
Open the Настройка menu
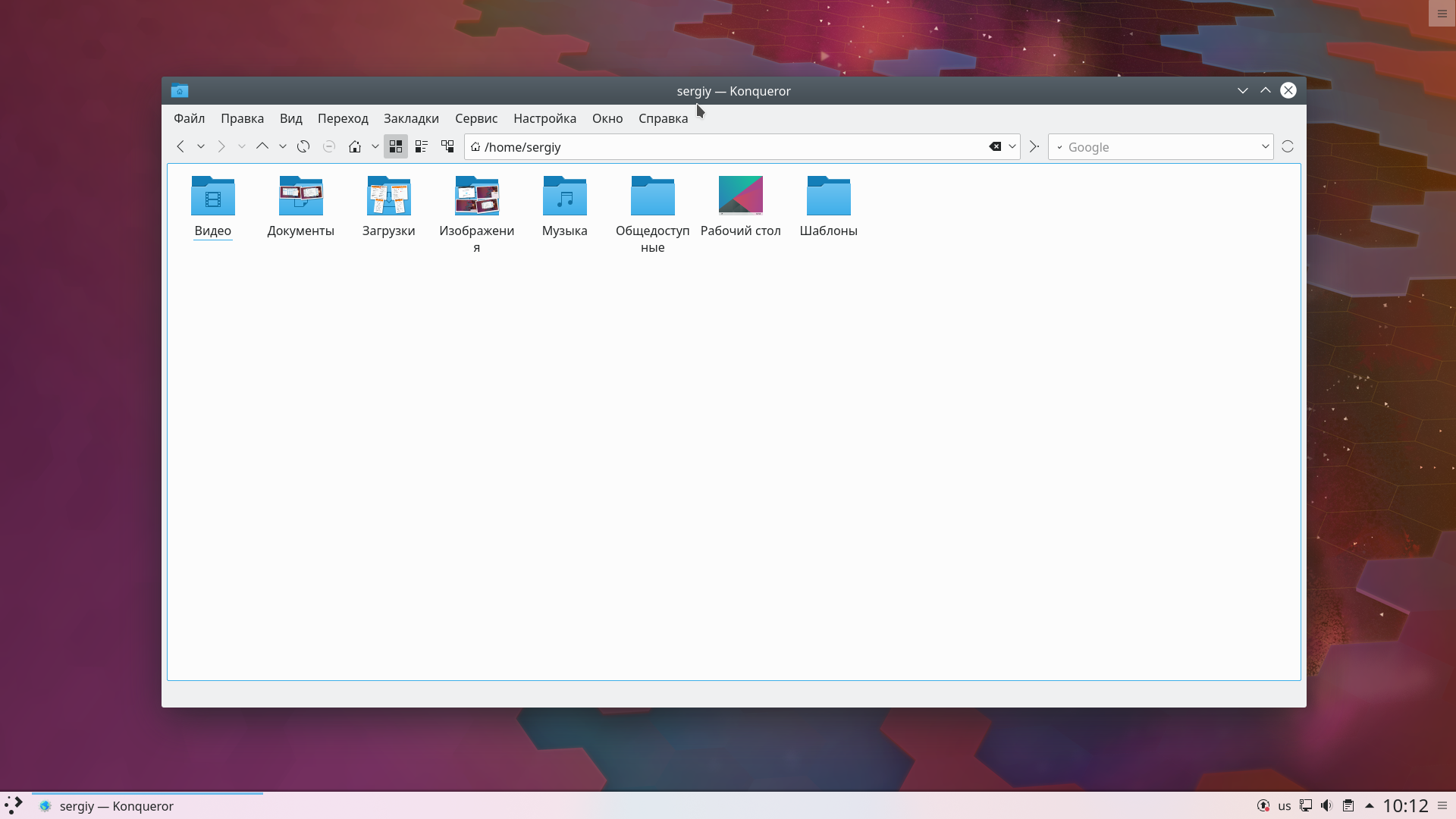pos(544,118)
